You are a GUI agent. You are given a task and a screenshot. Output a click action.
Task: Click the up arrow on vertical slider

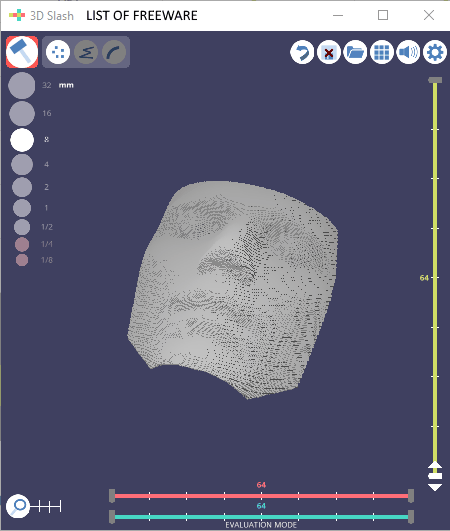click(x=435, y=466)
